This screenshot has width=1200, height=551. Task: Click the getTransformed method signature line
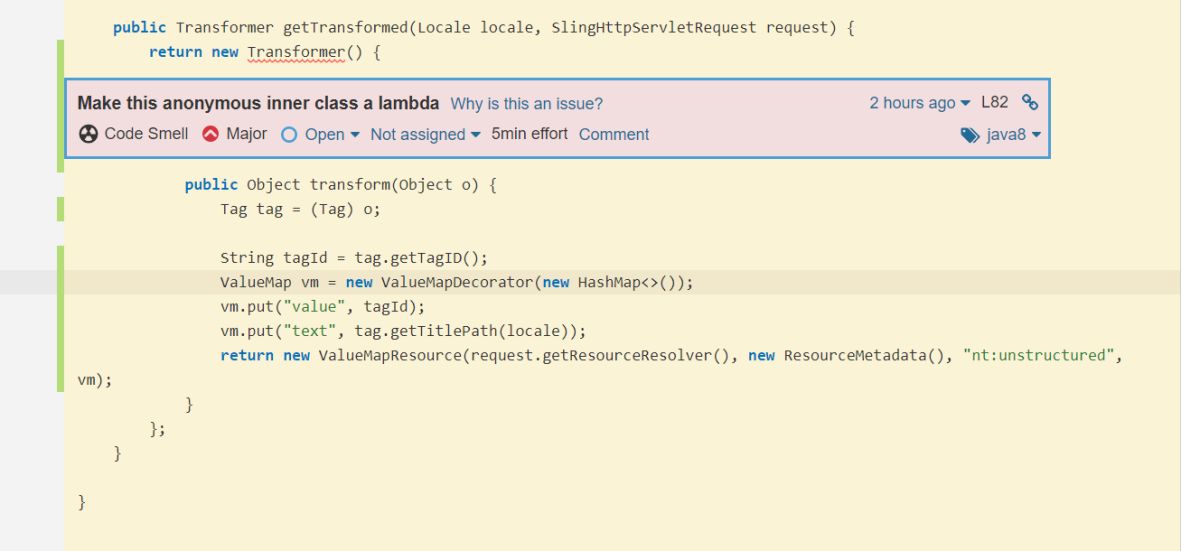pyautogui.click(x=484, y=27)
